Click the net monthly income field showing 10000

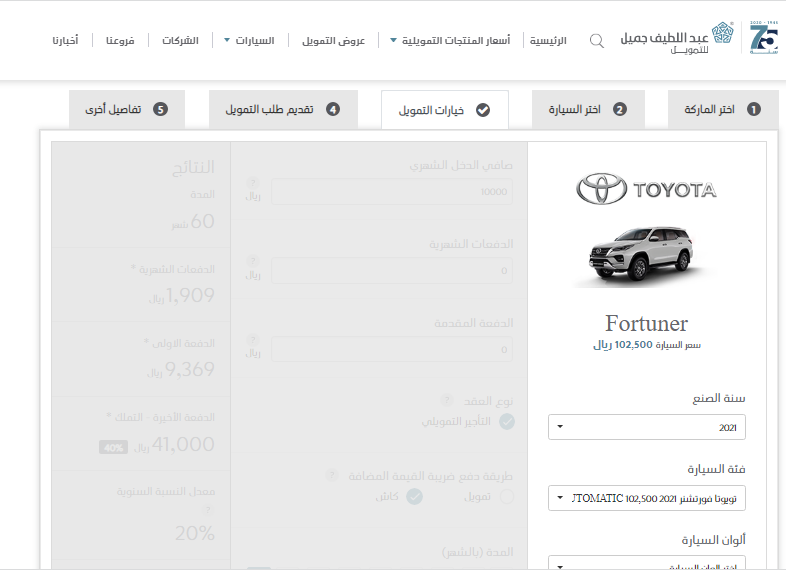[392, 191]
